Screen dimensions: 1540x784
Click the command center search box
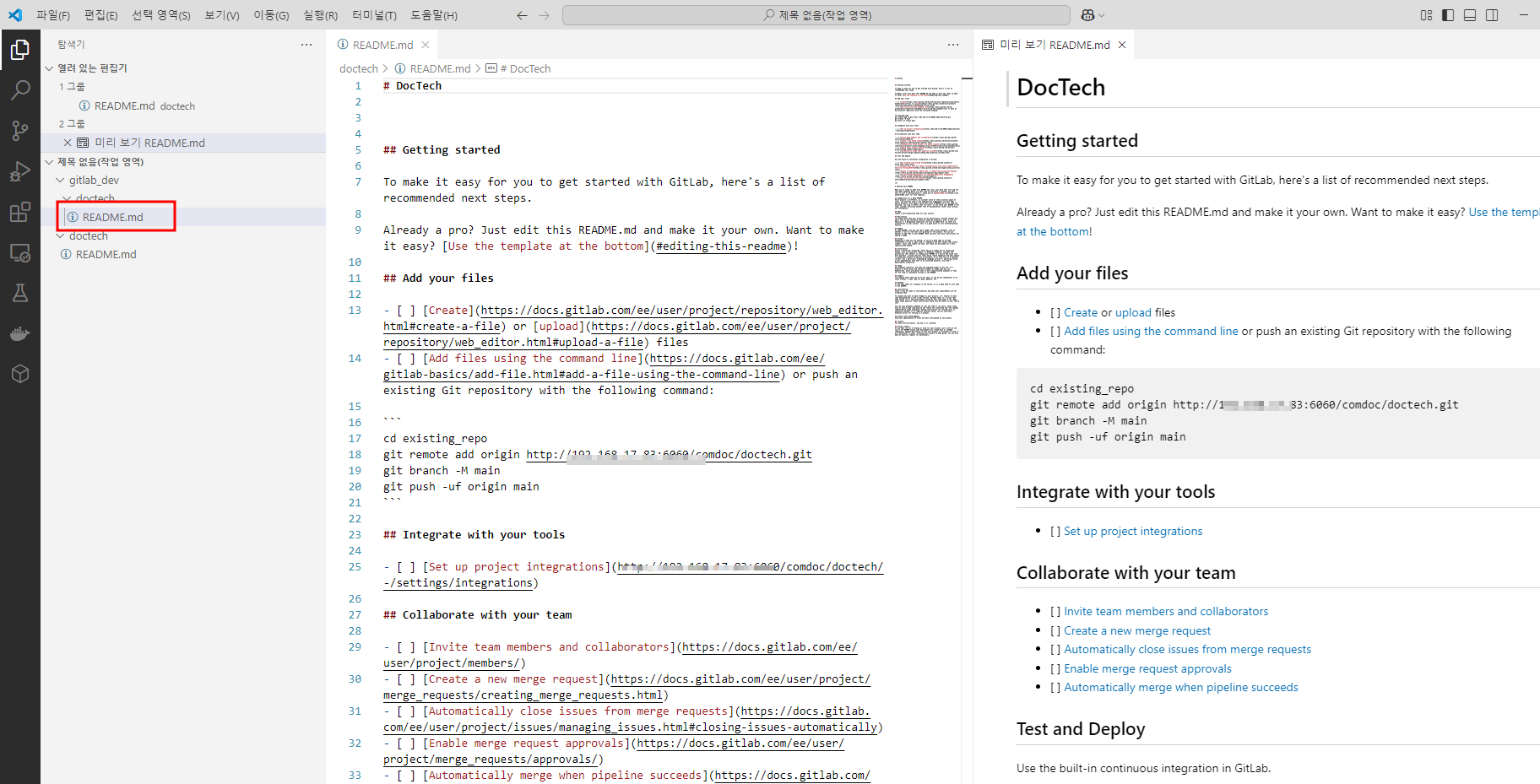click(816, 15)
